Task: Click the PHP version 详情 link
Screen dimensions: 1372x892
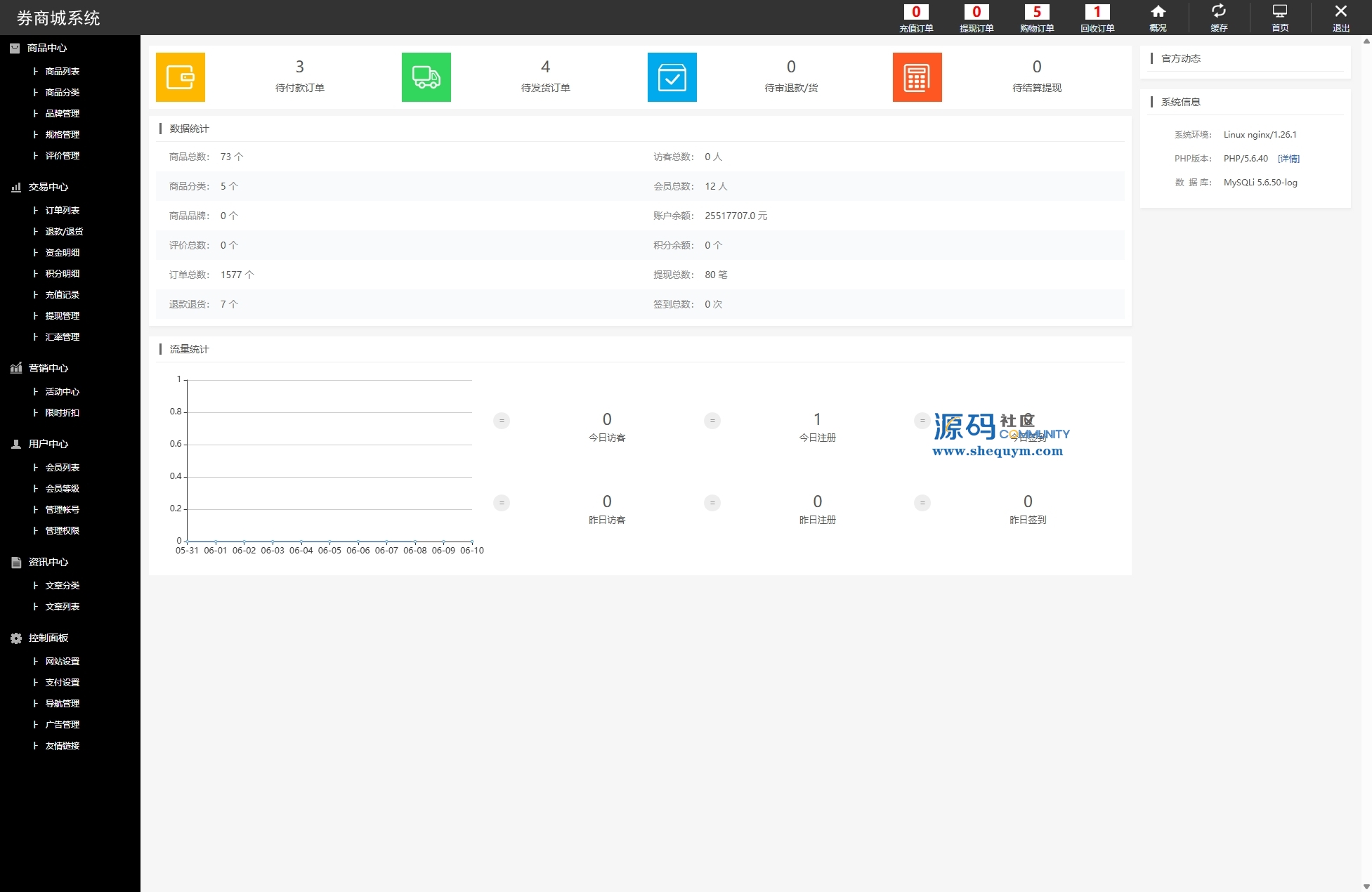Action: click(1288, 159)
